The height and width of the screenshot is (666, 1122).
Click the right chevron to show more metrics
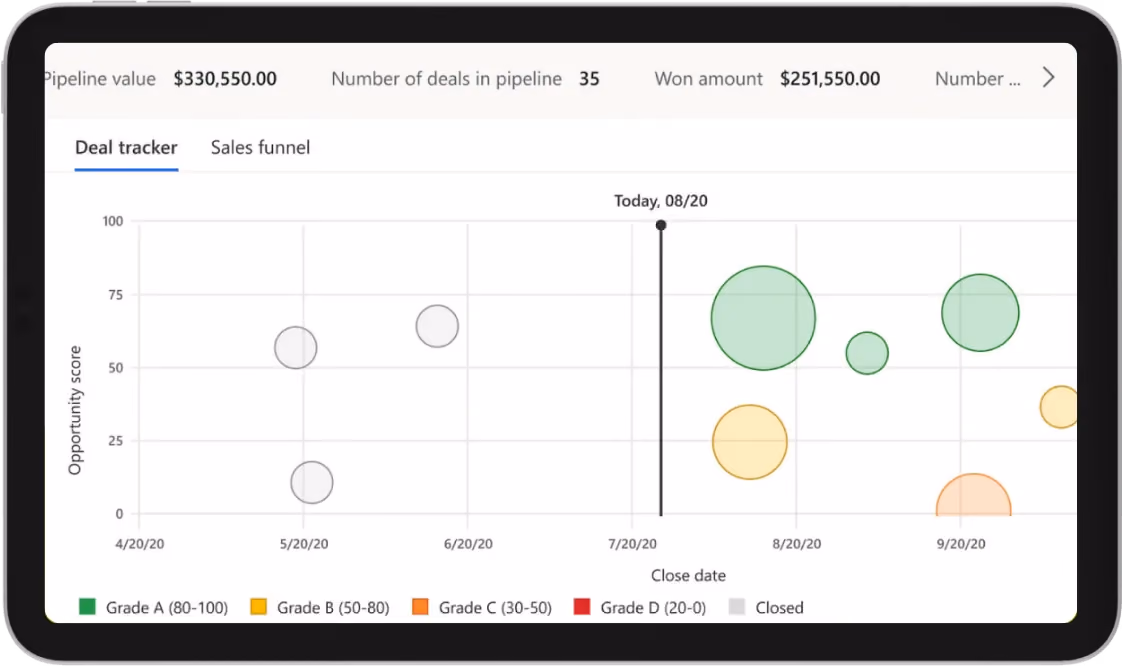pyautogui.click(x=1048, y=77)
